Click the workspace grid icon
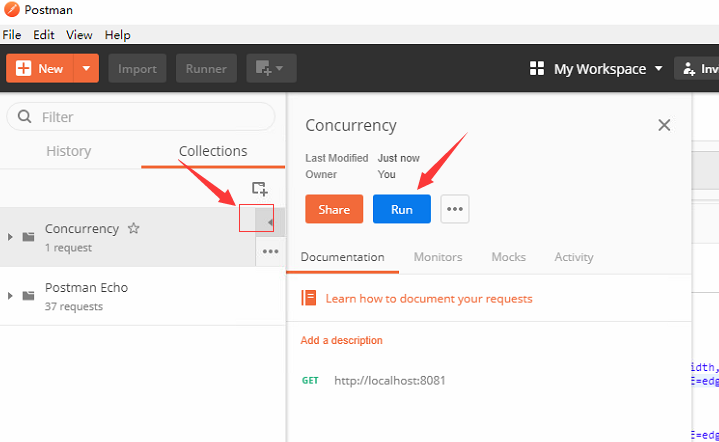Viewport: 719px width, 442px height. [537, 69]
